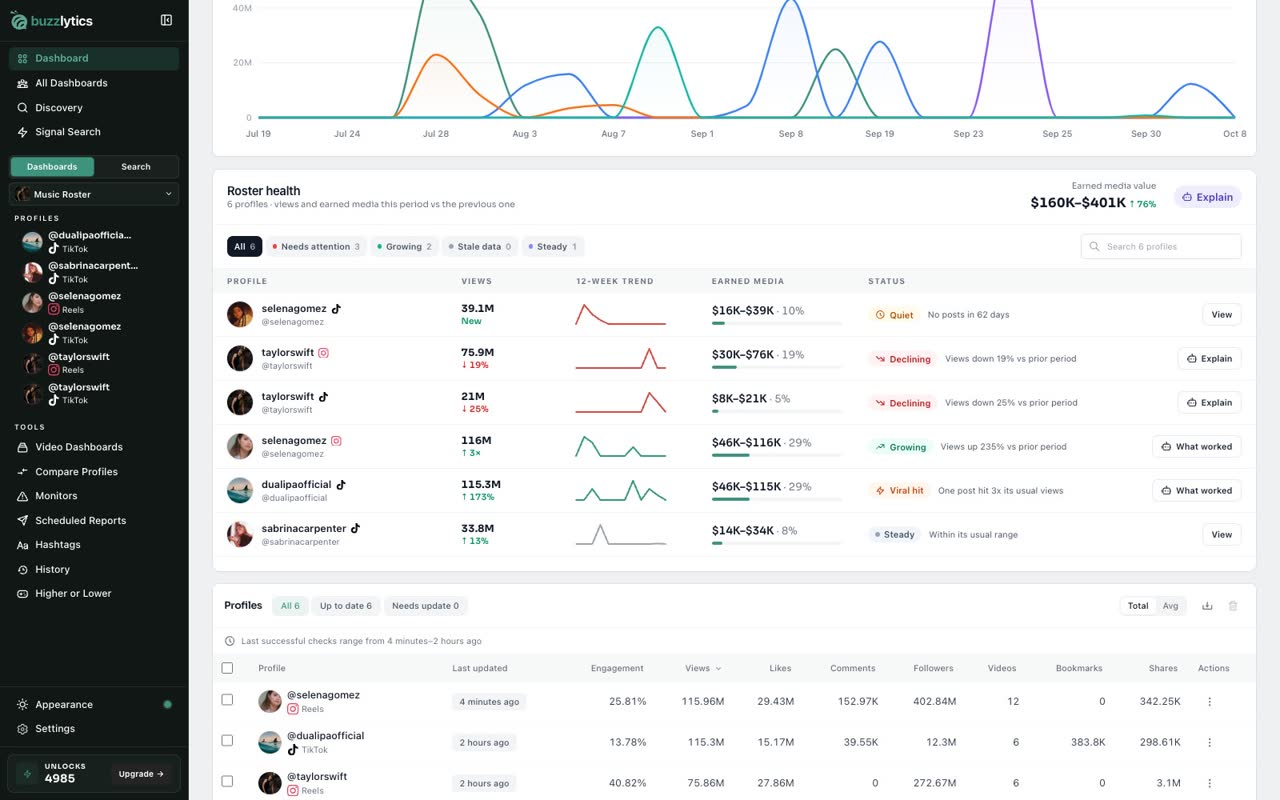The height and width of the screenshot is (800, 1280).
Task: Collapse the sidebar panel icon
Action: (x=166, y=20)
